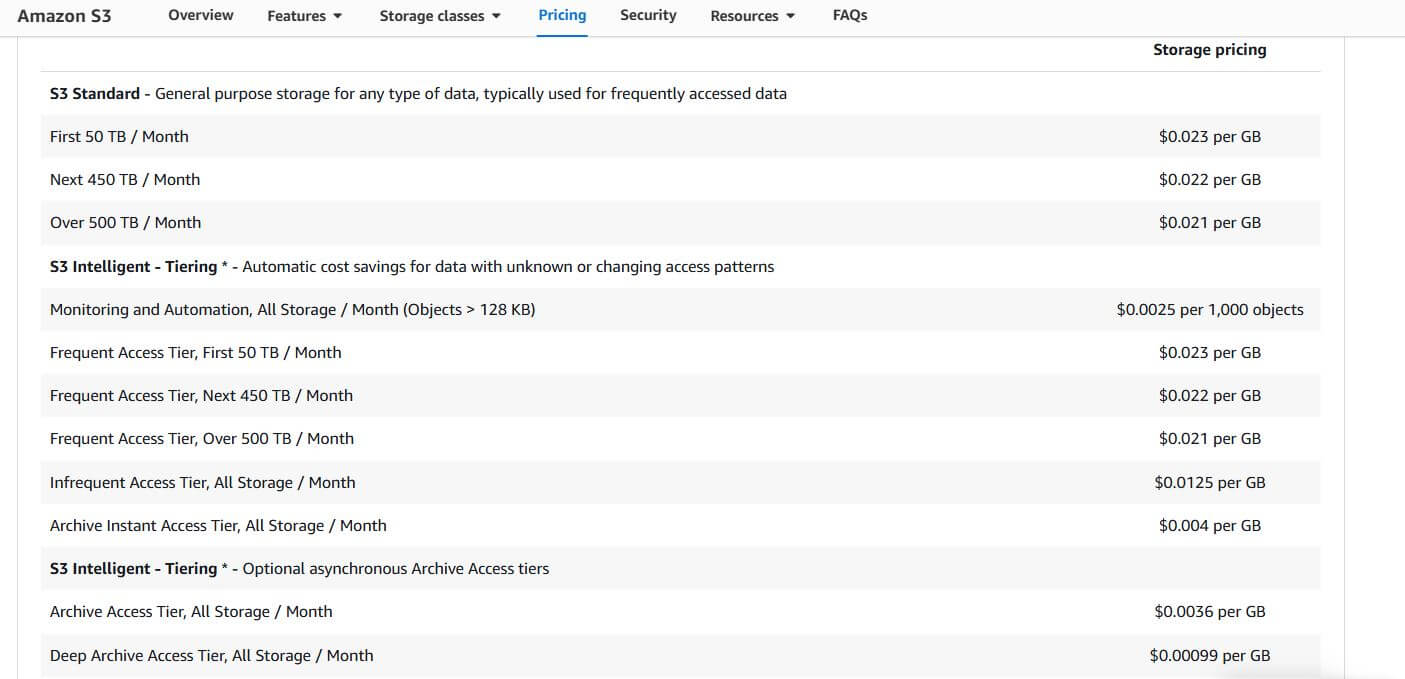Select the S3 Standard section heading

tap(95, 94)
